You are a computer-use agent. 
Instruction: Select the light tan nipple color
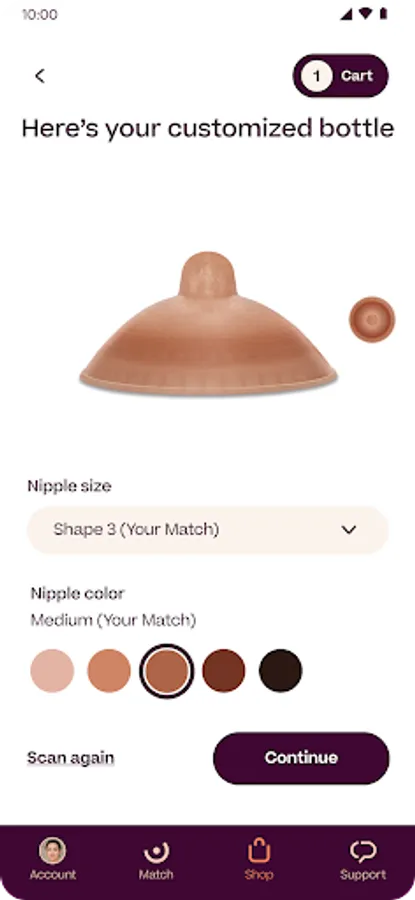[109, 670]
